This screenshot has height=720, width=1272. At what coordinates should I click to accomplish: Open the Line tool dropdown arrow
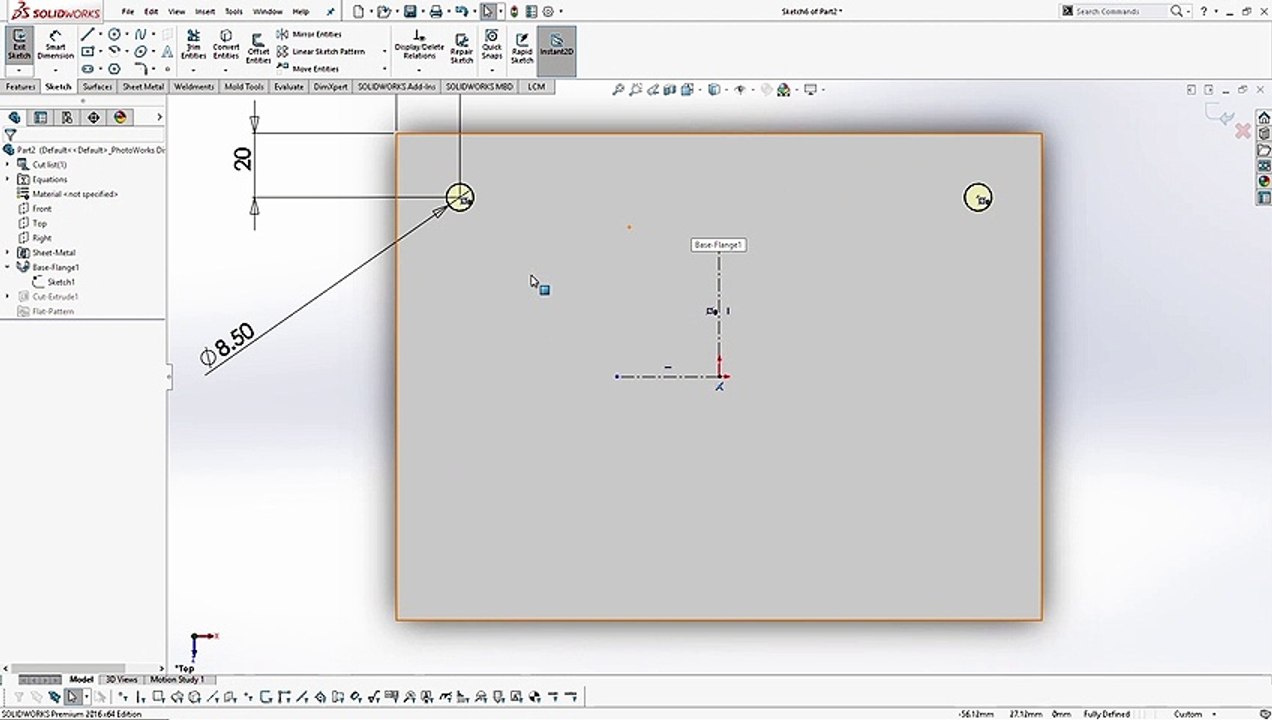point(100,34)
